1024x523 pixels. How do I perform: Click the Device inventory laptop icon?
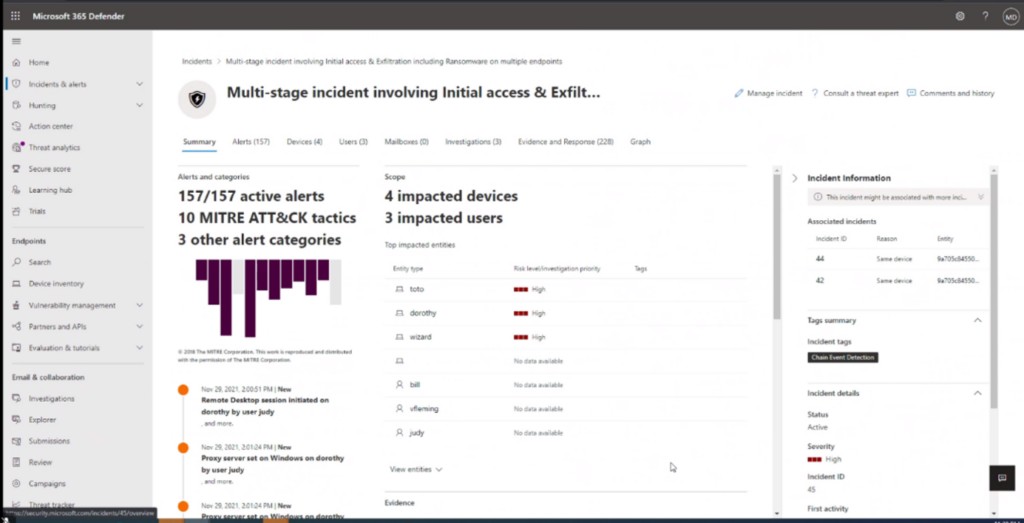click(16, 284)
